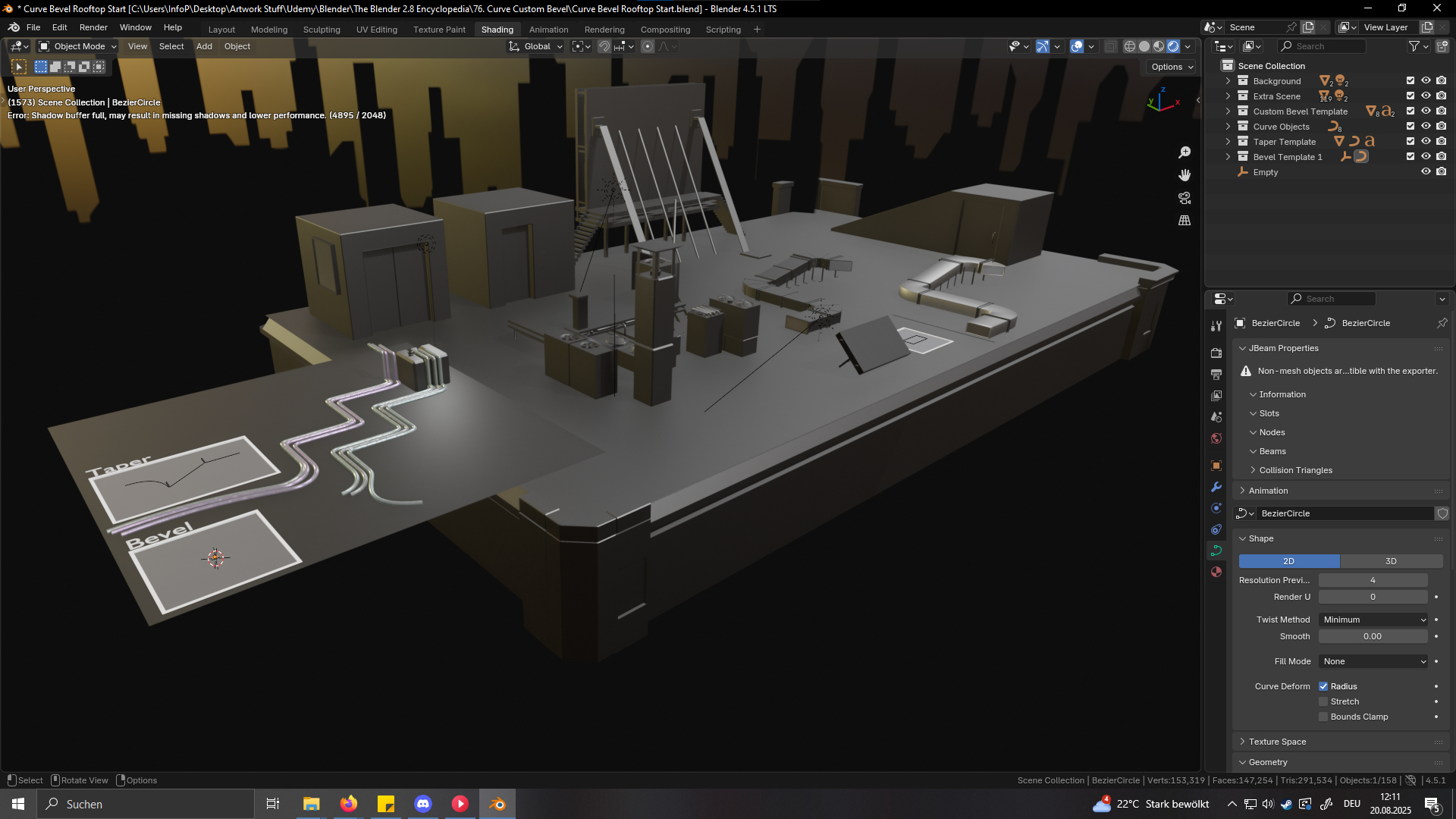Open the World properties tab

1216,438
